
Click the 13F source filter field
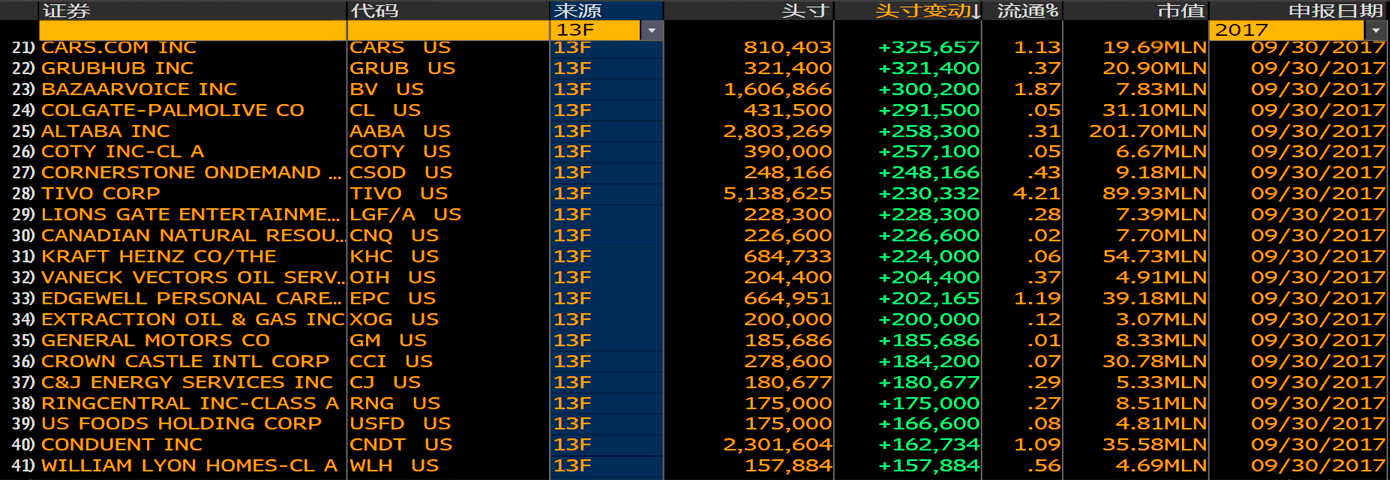pyautogui.click(x=595, y=31)
